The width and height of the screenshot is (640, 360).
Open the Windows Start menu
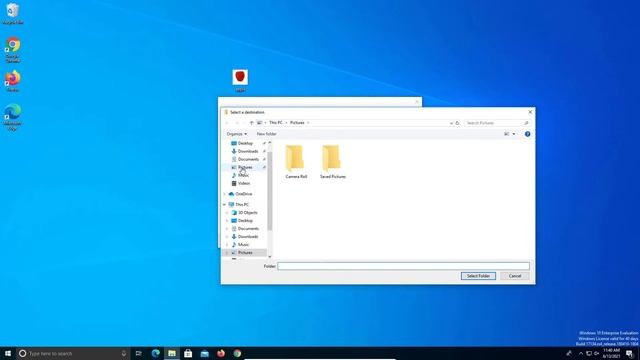(8, 353)
